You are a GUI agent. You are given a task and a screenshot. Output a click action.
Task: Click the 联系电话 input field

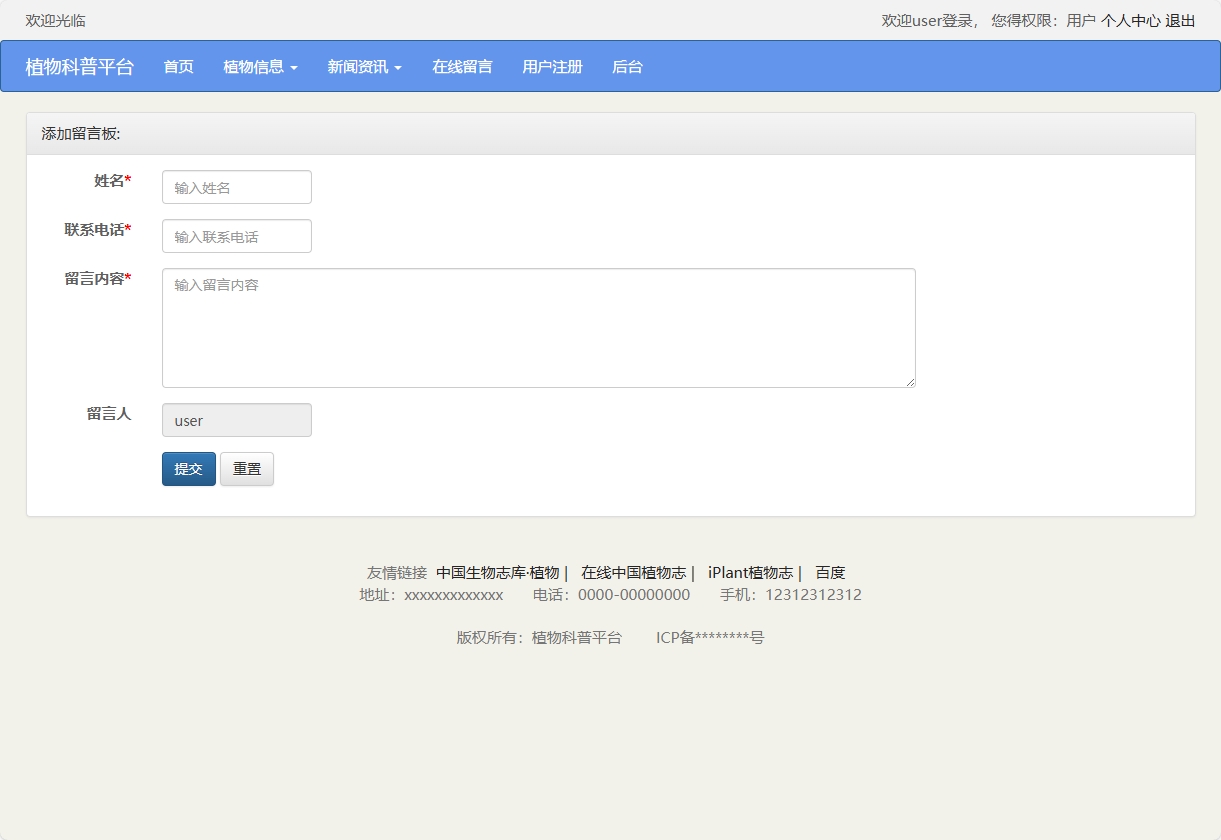click(237, 236)
